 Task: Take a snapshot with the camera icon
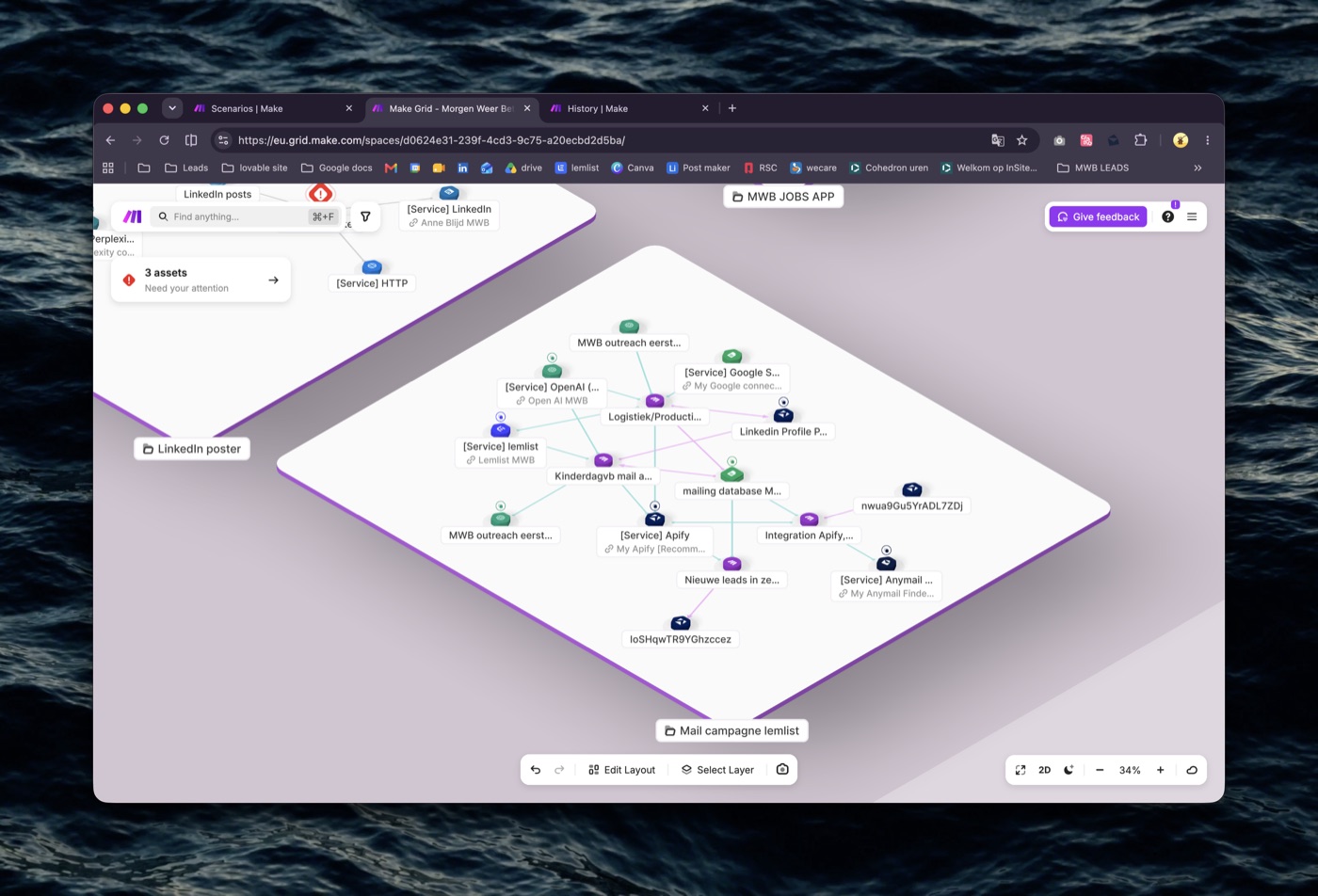pyautogui.click(x=782, y=770)
